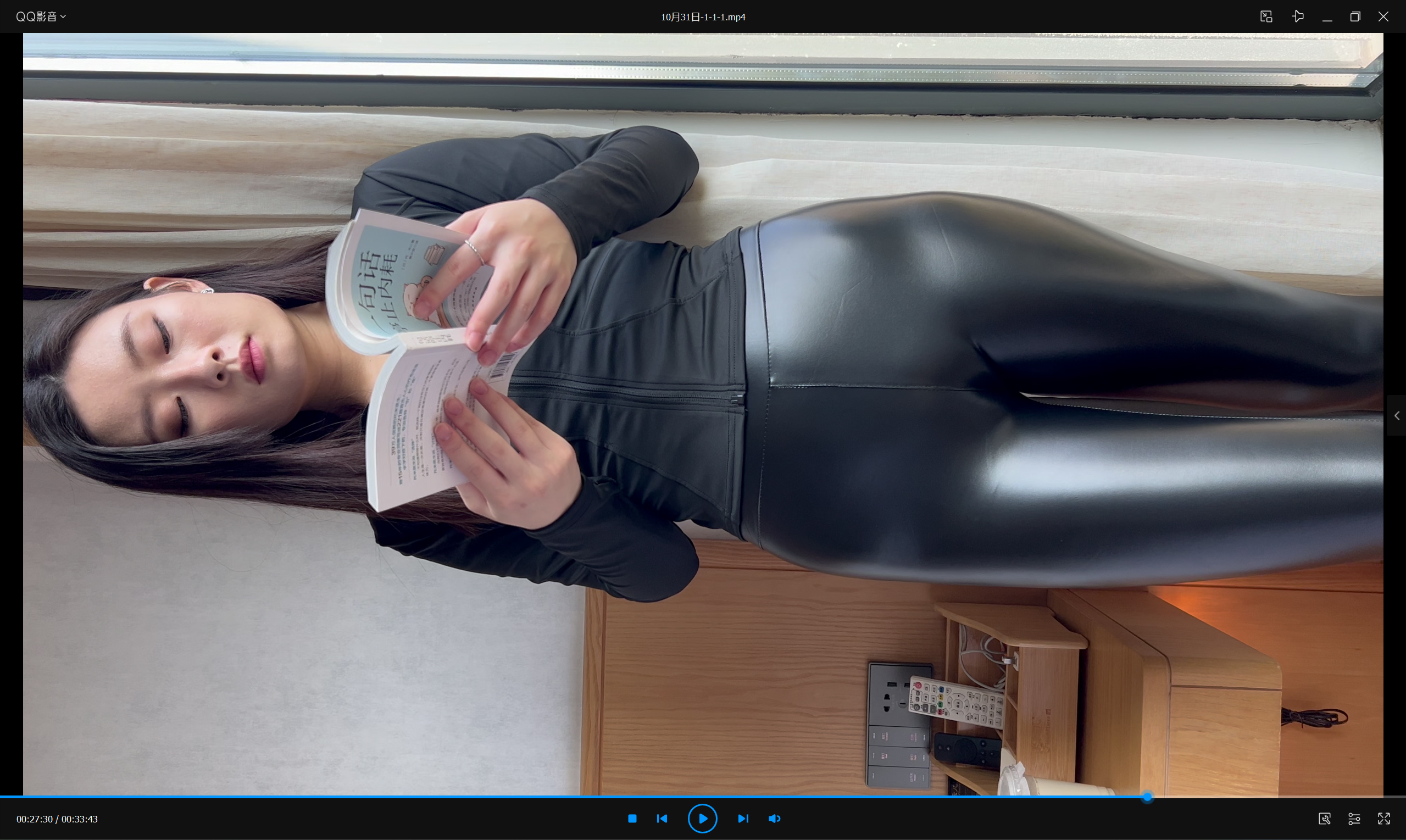Restore down the player window
Image resolution: width=1406 pixels, height=840 pixels.
point(1355,16)
